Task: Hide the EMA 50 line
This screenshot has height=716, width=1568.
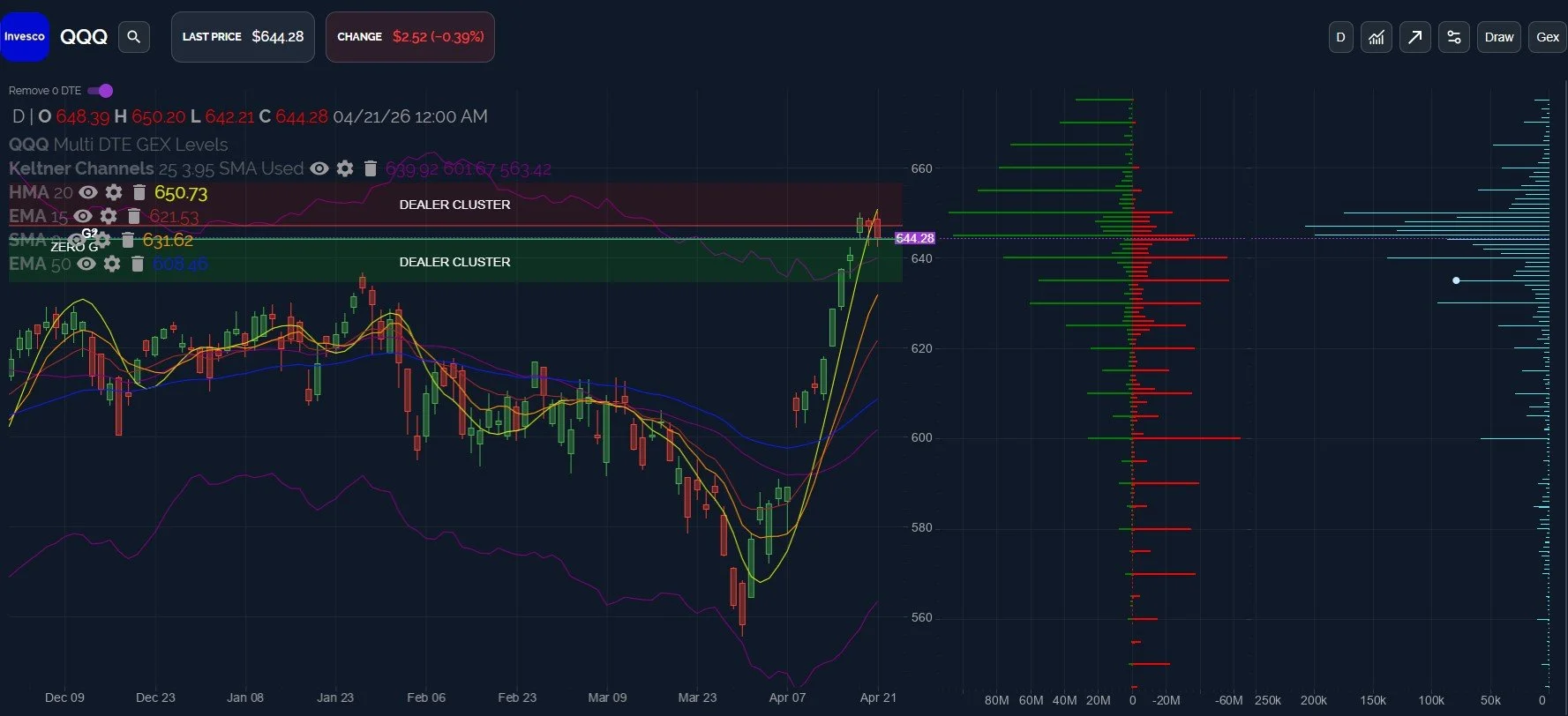Action: click(x=86, y=264)
